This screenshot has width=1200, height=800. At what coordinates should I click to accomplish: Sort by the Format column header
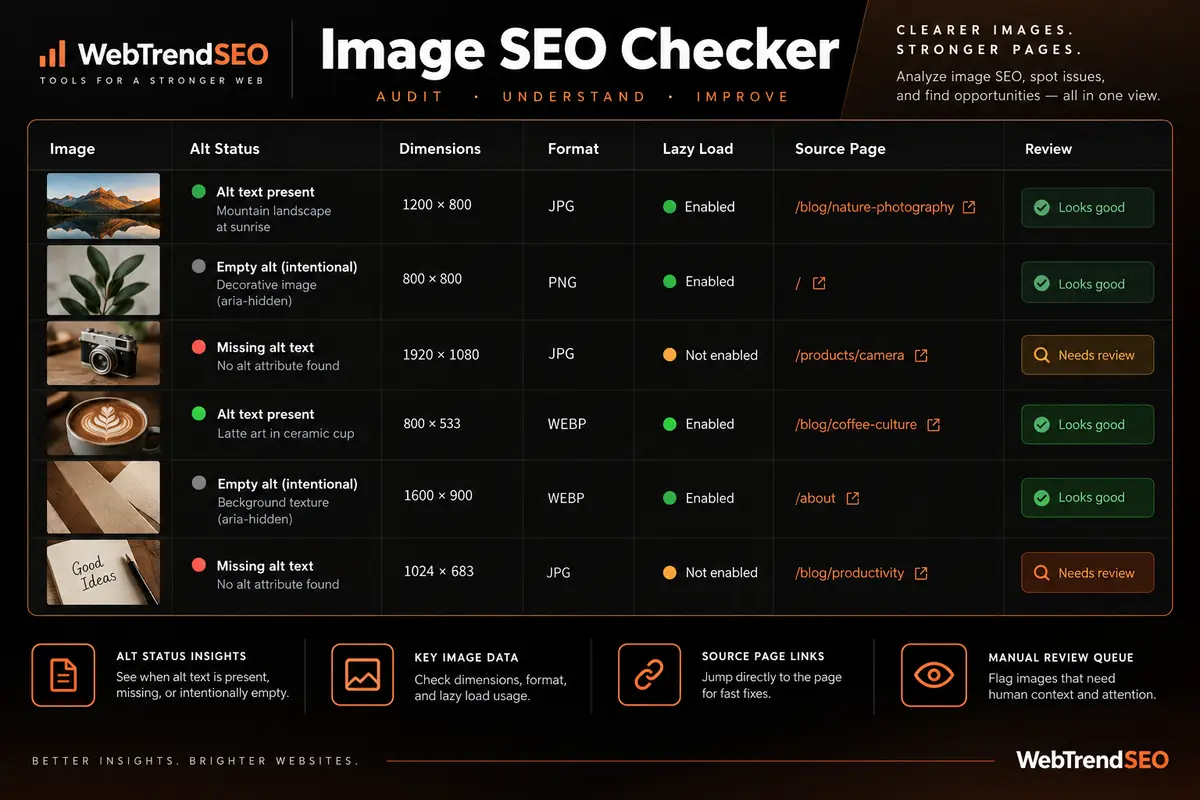(x=573, y=149)
